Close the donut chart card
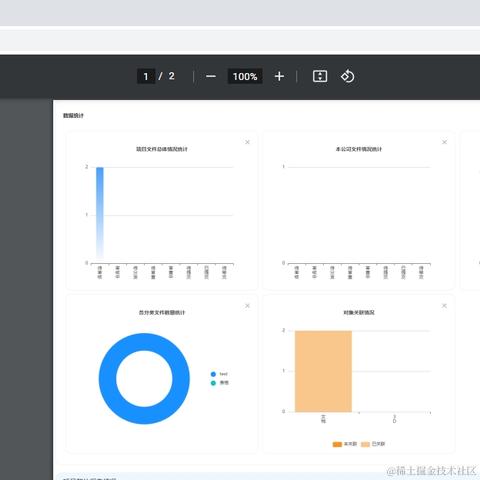This screenshot has height=480, width=480. pyautogui.click(x=247, y=306)
